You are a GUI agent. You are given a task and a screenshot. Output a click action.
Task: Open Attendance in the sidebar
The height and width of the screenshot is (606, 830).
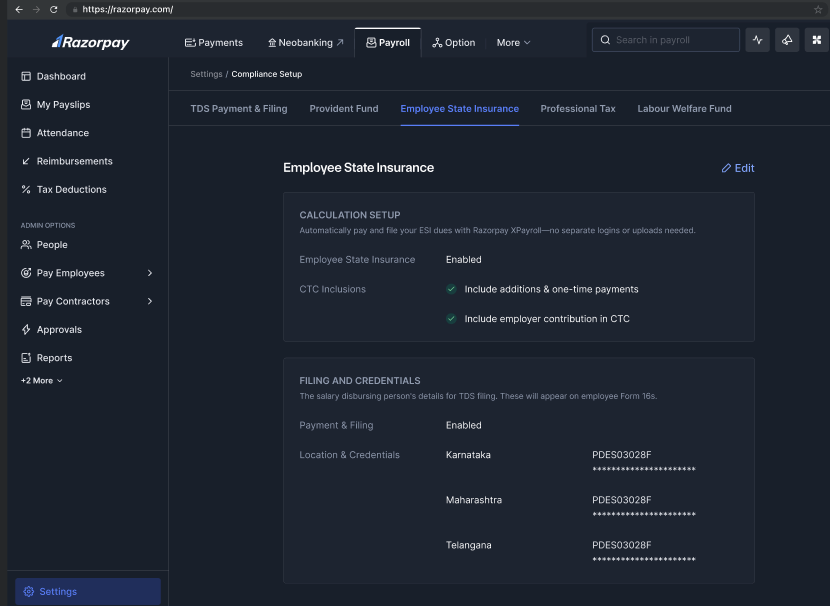coord(62,133)
